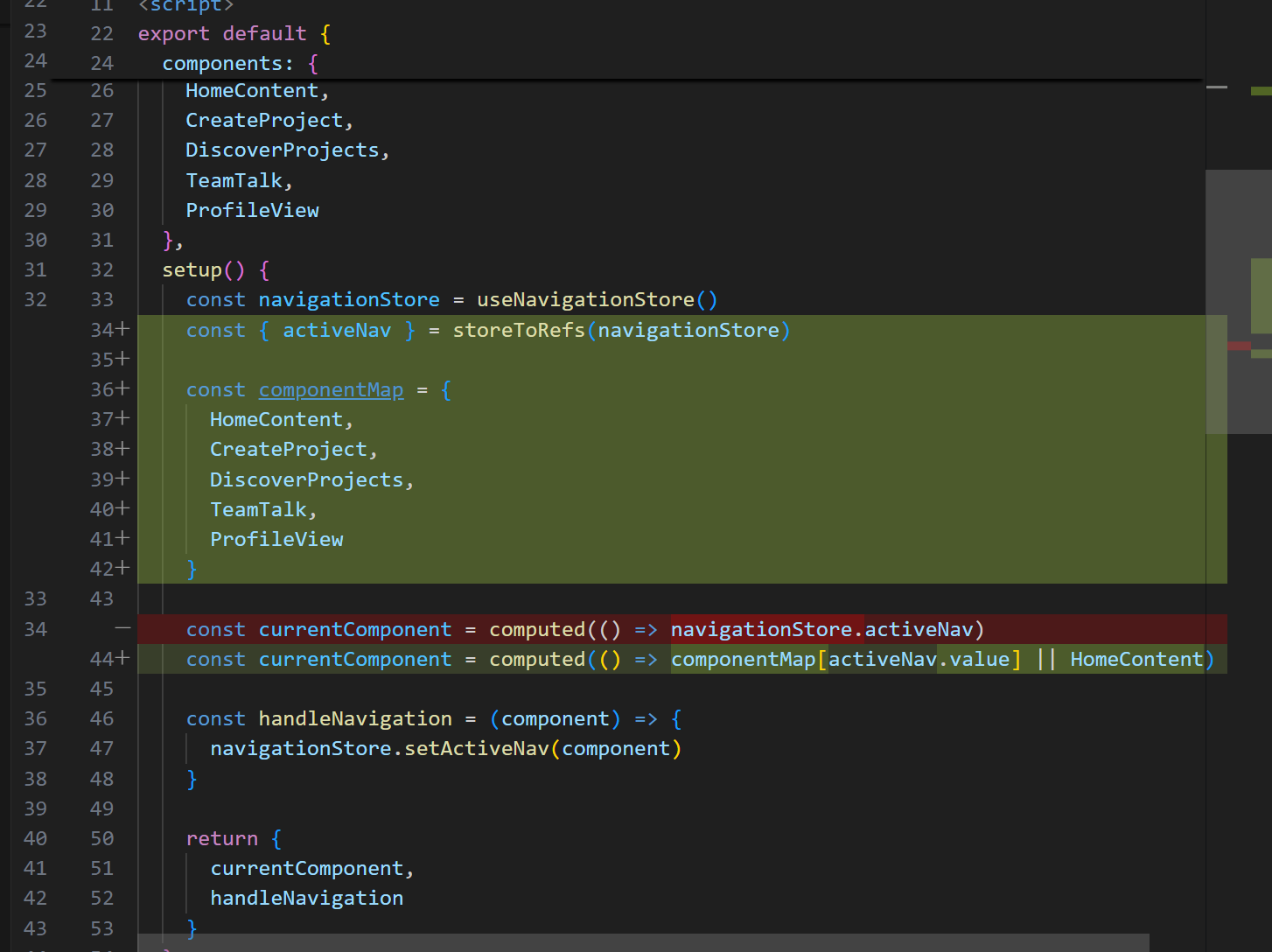Click 'navigationStore.activeNav' in the removed red line
This screenshot has width=1272, height=952.
[x=821, y=630]
